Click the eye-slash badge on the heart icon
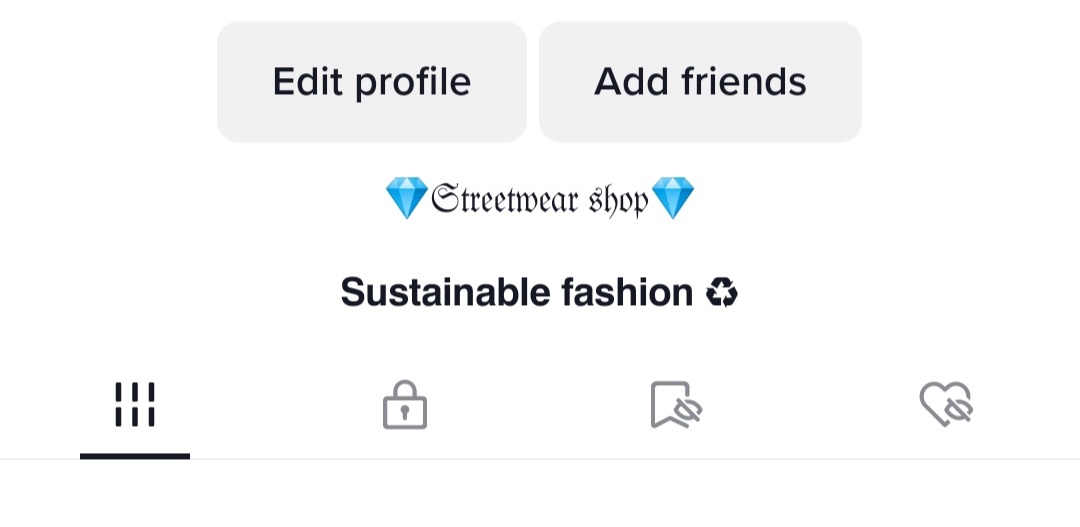The image size is (1080, 527). point(957,411)
